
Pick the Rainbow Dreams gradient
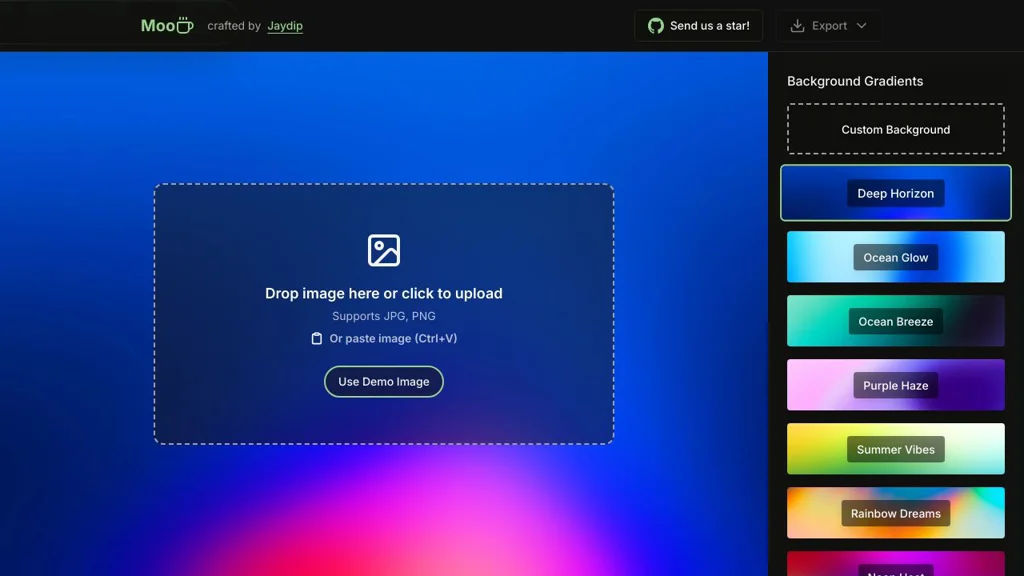click(895, 513)
